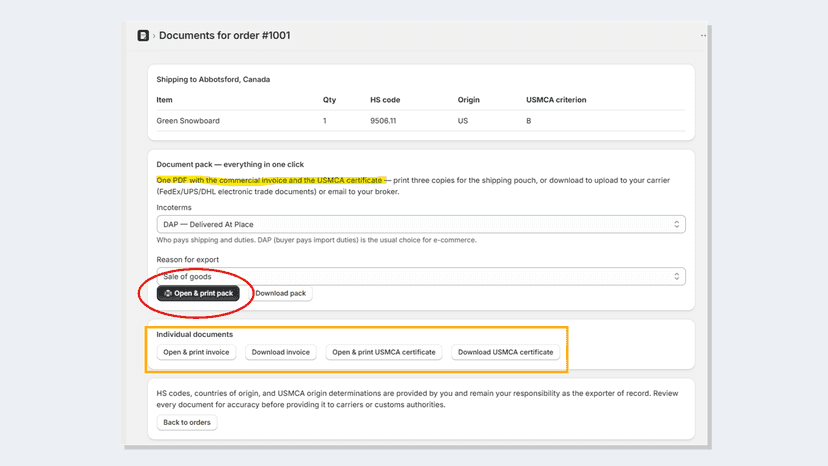
Task: Click Open & print USMCA certificate
Action: (x=384, y=352)
